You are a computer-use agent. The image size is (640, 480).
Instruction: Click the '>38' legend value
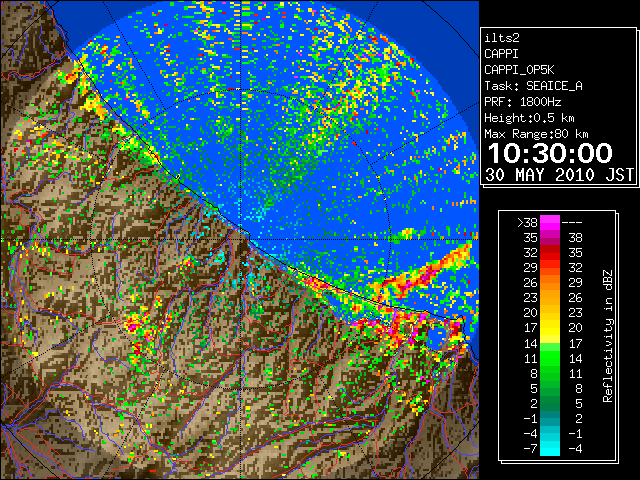click(x=527, y=223)
